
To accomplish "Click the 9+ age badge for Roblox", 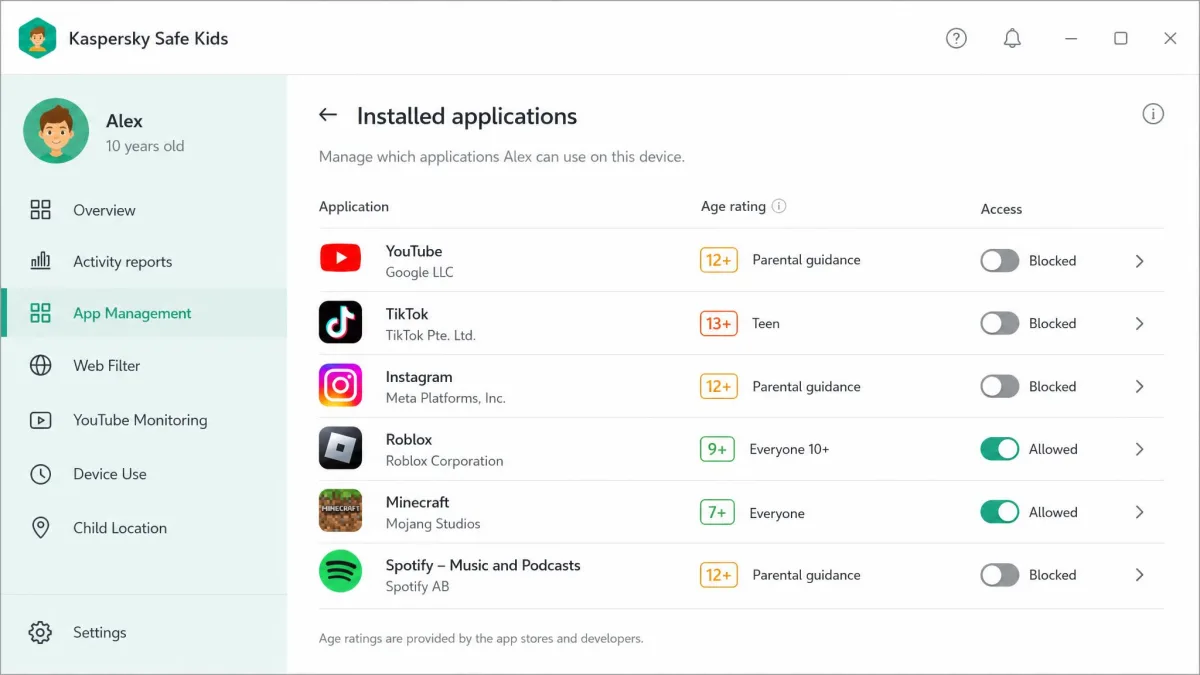I will click(x=717, y=449).
